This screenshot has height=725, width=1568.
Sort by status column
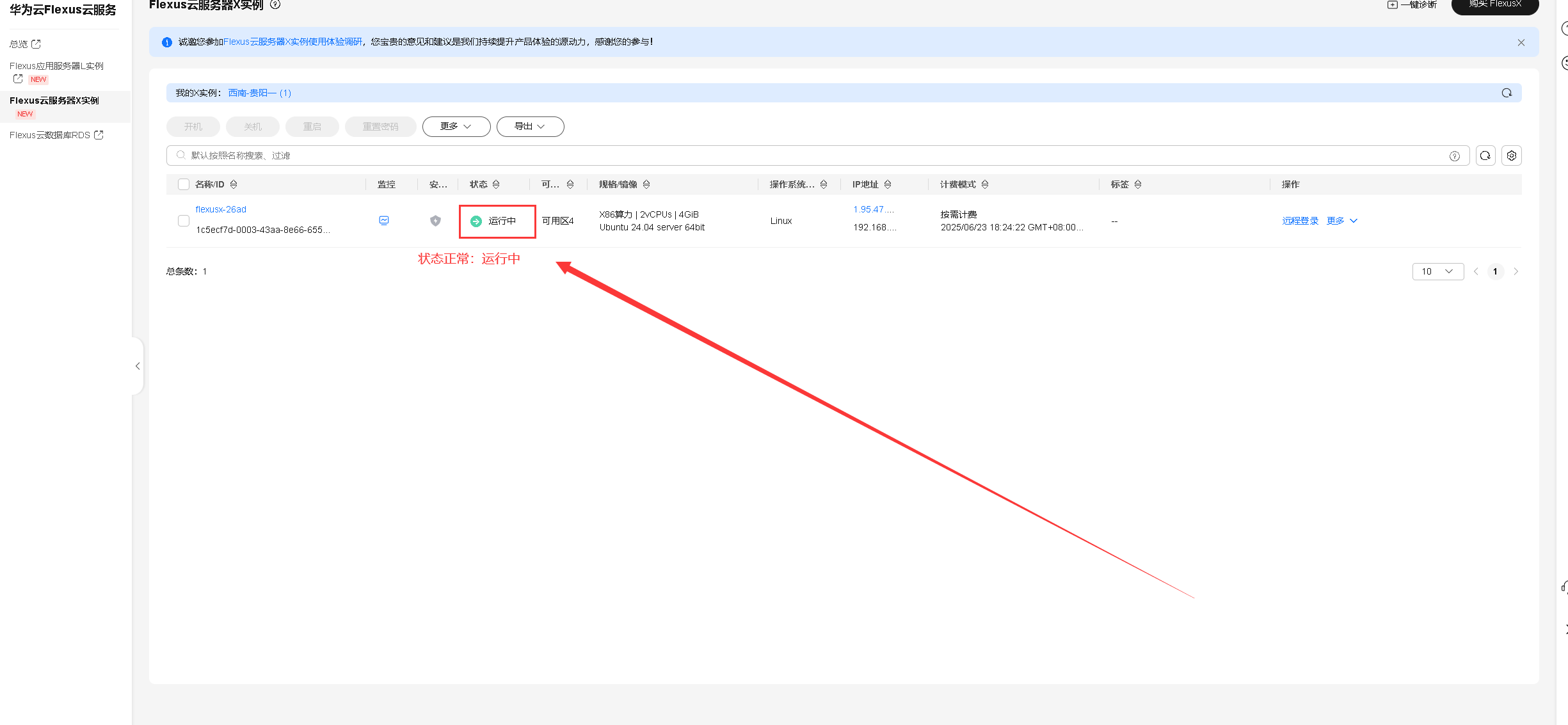496,184
